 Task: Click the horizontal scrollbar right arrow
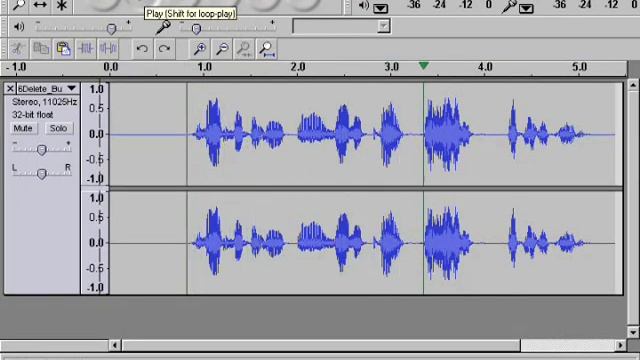point(621,345)
